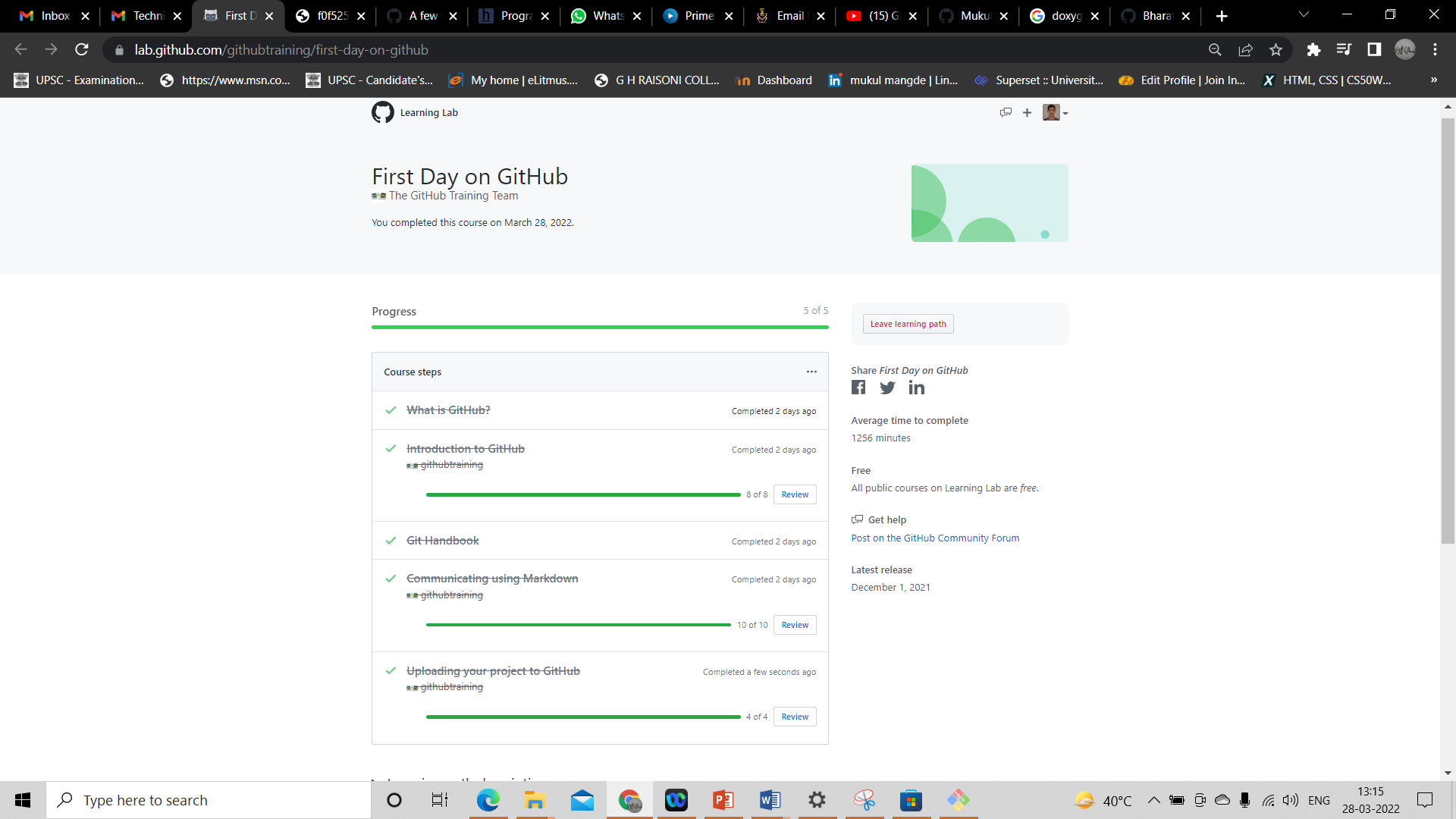Reload the current page
The image size is (1456, 819).
click(82, 49)
